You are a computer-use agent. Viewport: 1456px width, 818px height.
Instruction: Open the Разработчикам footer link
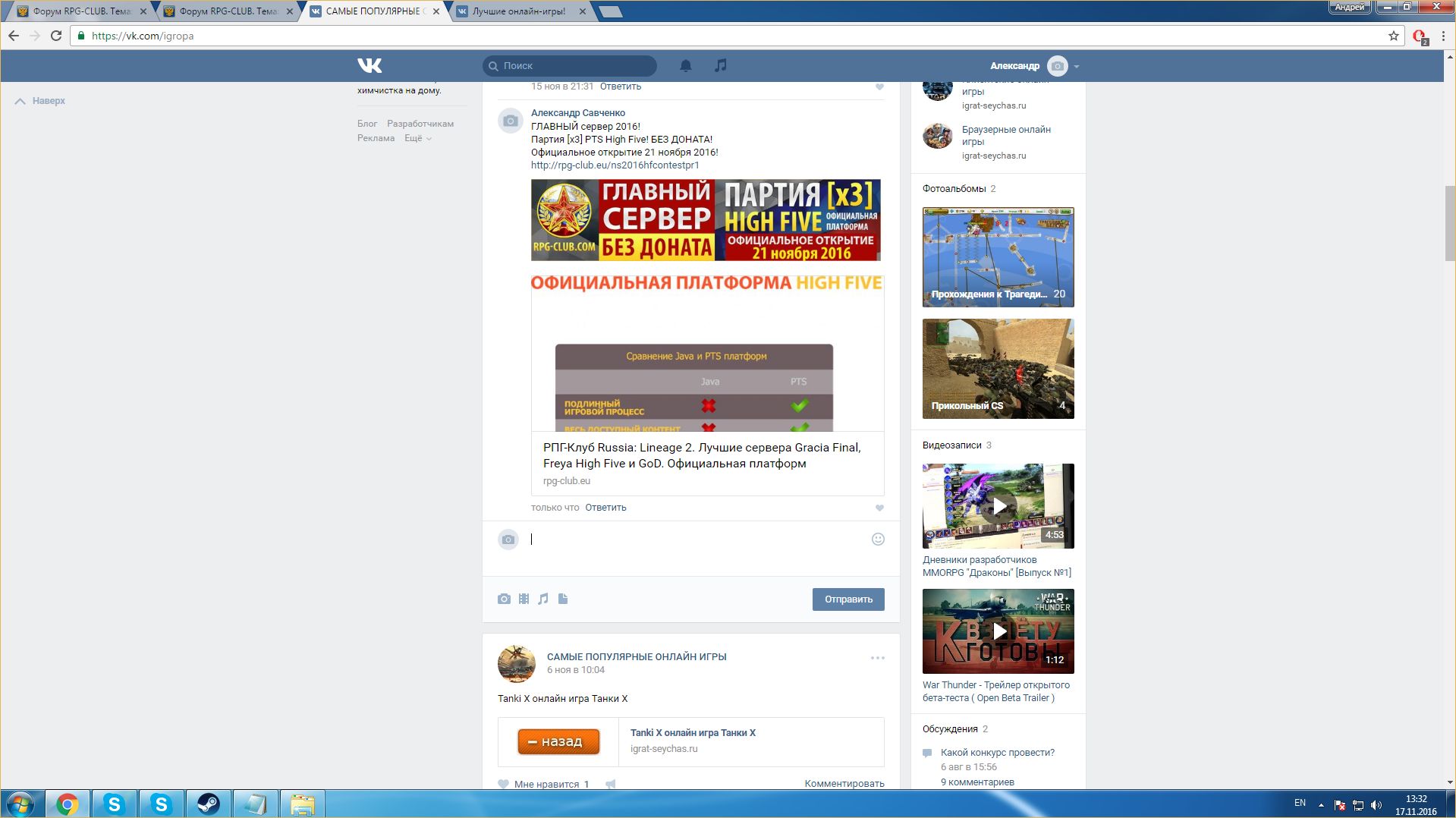(420, 124)
